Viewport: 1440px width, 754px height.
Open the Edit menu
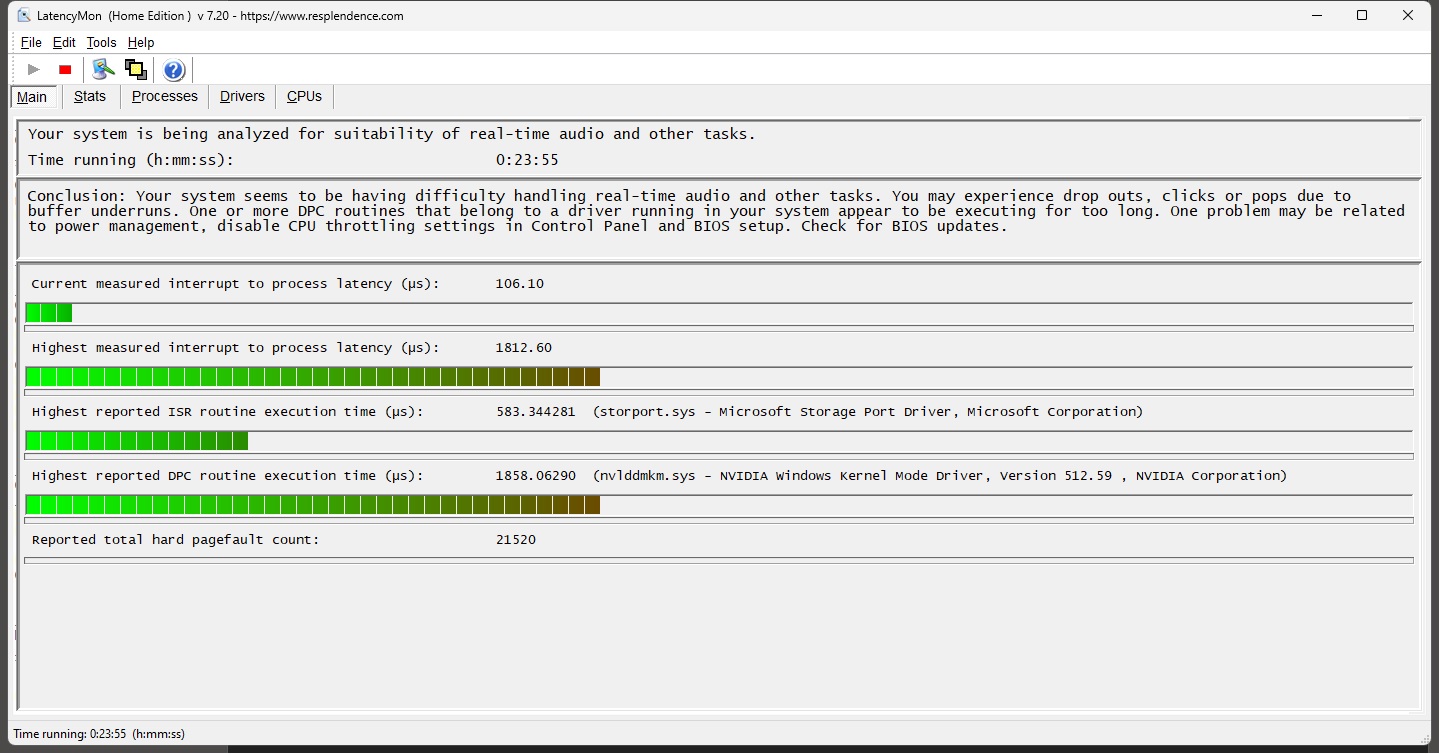point(64,42)
